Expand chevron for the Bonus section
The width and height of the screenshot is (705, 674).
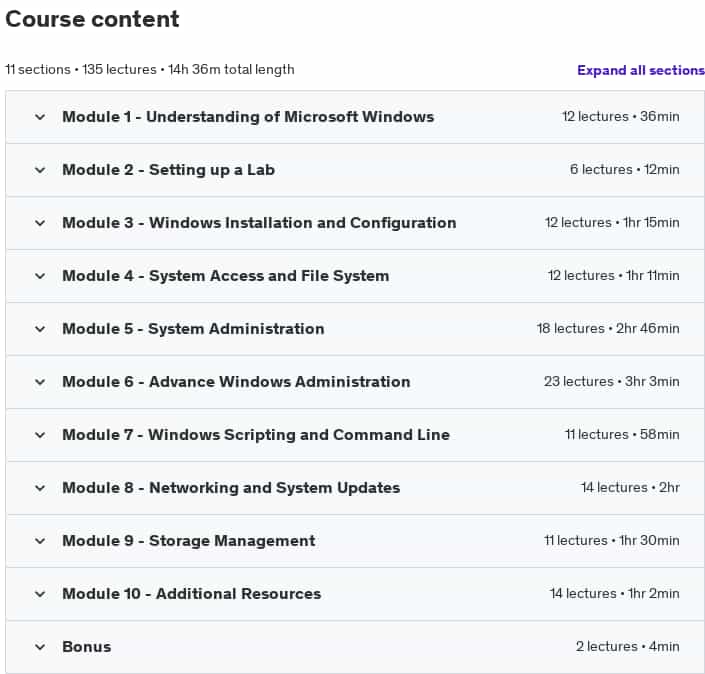pos(40,647)
